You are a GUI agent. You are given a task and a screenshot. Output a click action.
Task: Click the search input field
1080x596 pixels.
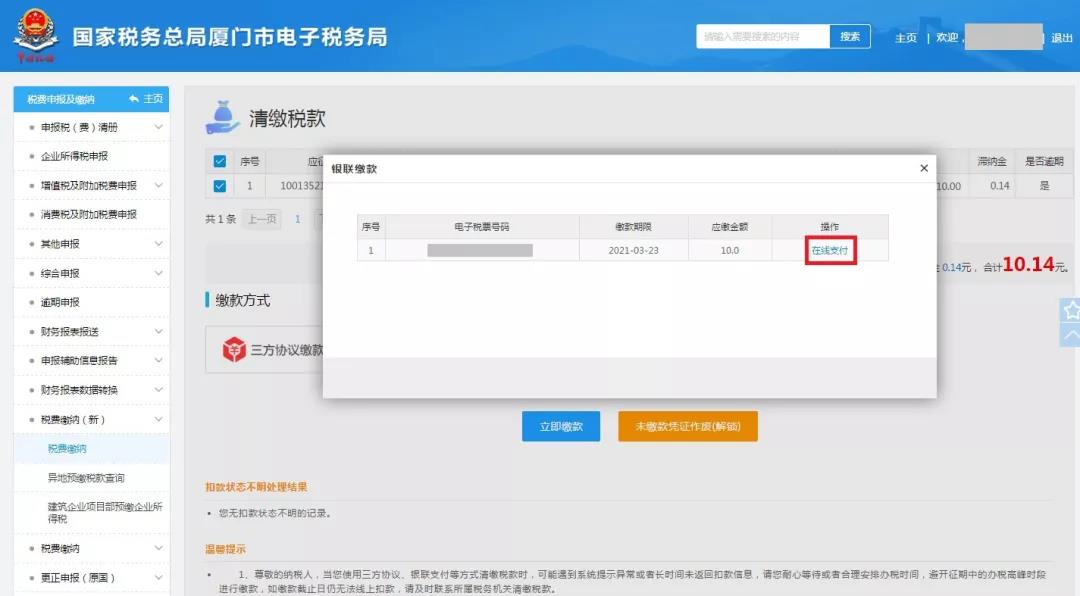pyautogui.click(x=762, y=37)
